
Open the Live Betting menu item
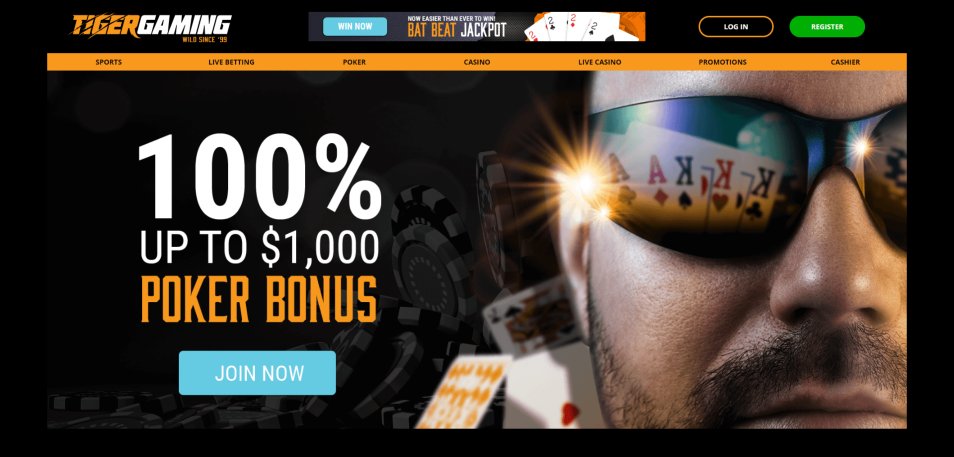click(x=231, y=62)
